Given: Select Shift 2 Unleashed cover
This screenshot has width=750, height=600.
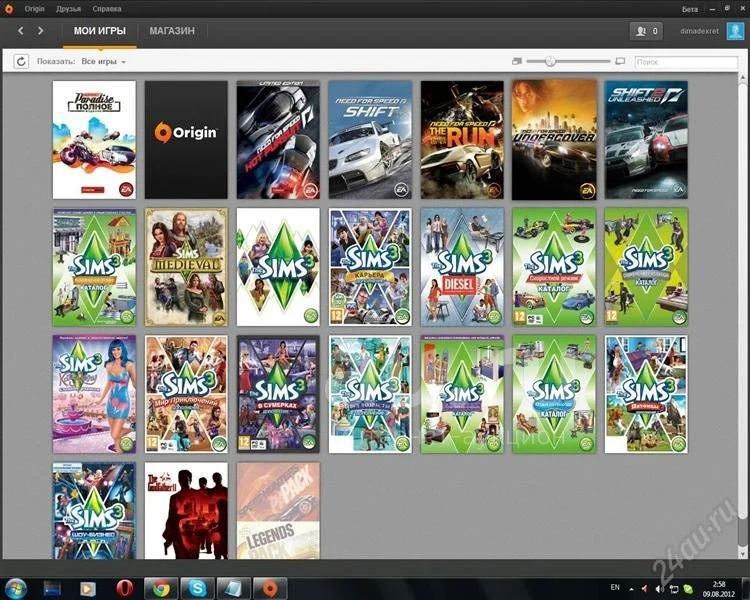Looking at the screenshot, I should tap(646, 140).
